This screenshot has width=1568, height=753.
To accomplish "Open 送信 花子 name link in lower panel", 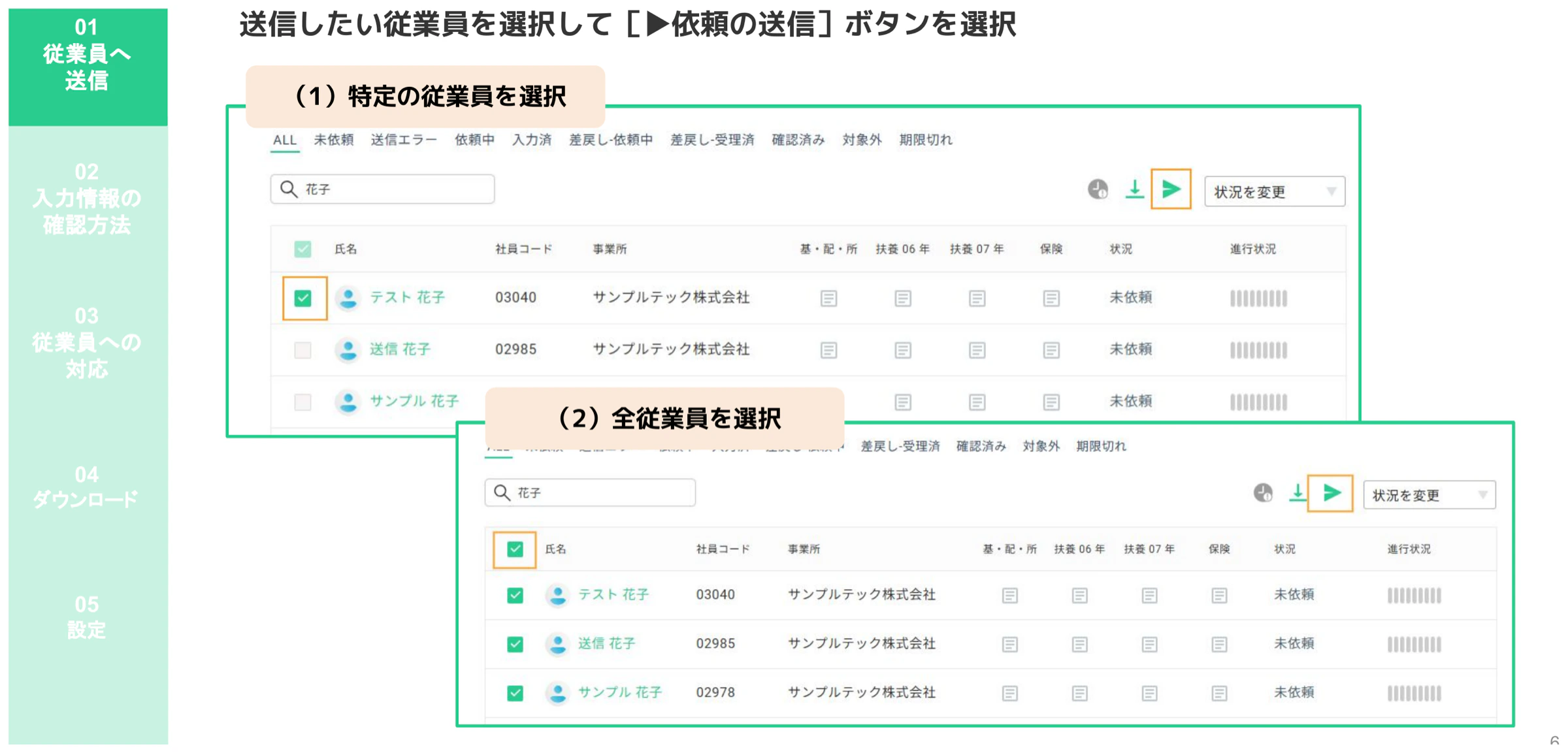I will (x=607, y=643).
